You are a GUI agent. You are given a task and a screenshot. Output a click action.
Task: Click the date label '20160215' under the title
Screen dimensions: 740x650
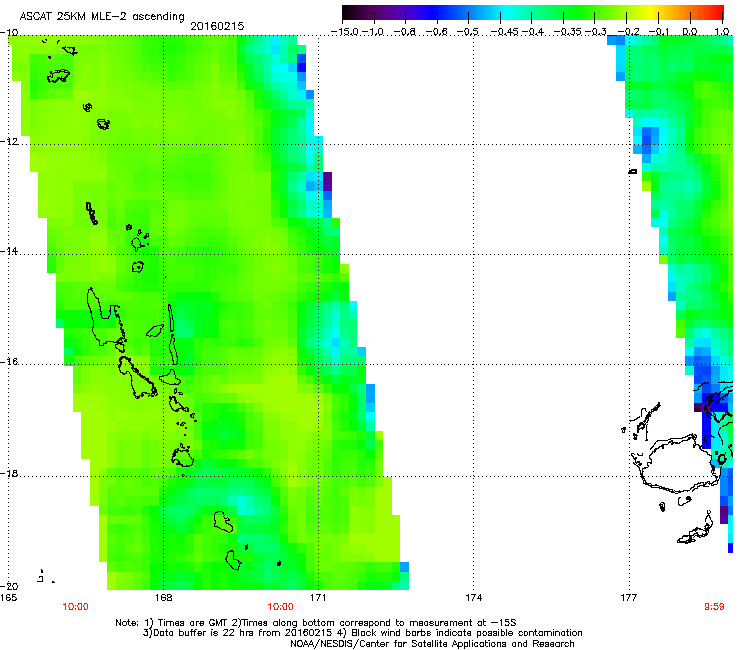pyautogui.click(x=217, y=26)
